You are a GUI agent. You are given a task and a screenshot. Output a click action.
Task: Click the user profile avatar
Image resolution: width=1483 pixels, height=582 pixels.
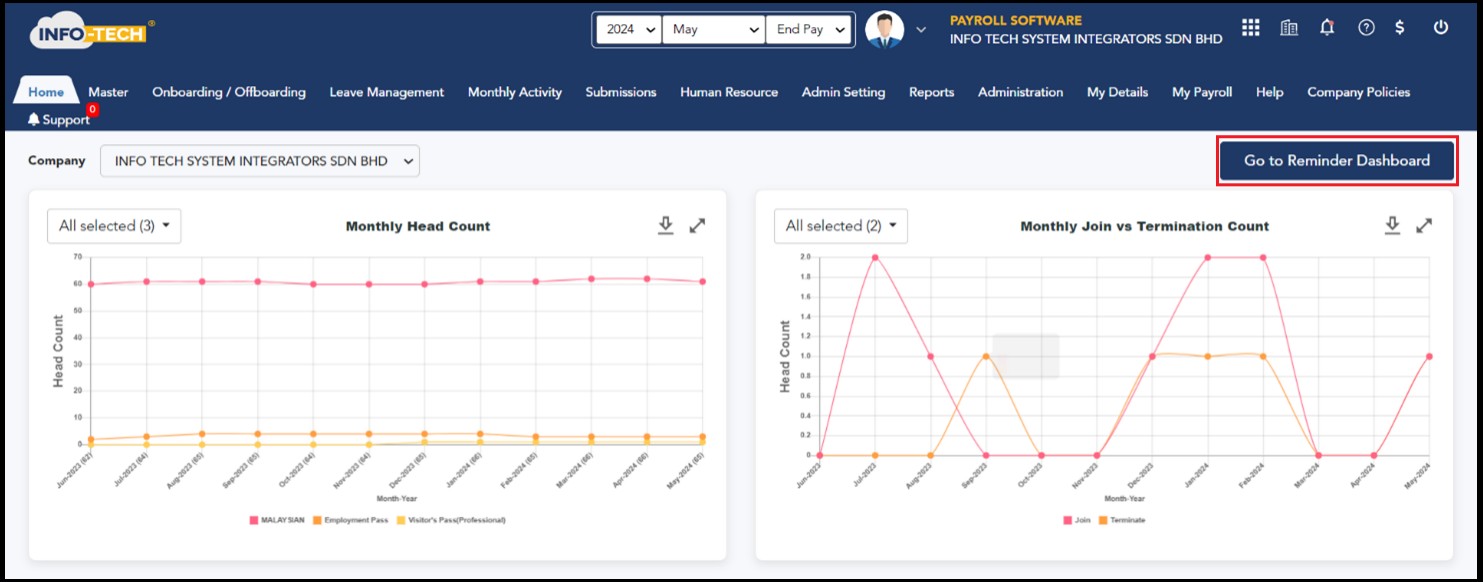pos(884,30)
